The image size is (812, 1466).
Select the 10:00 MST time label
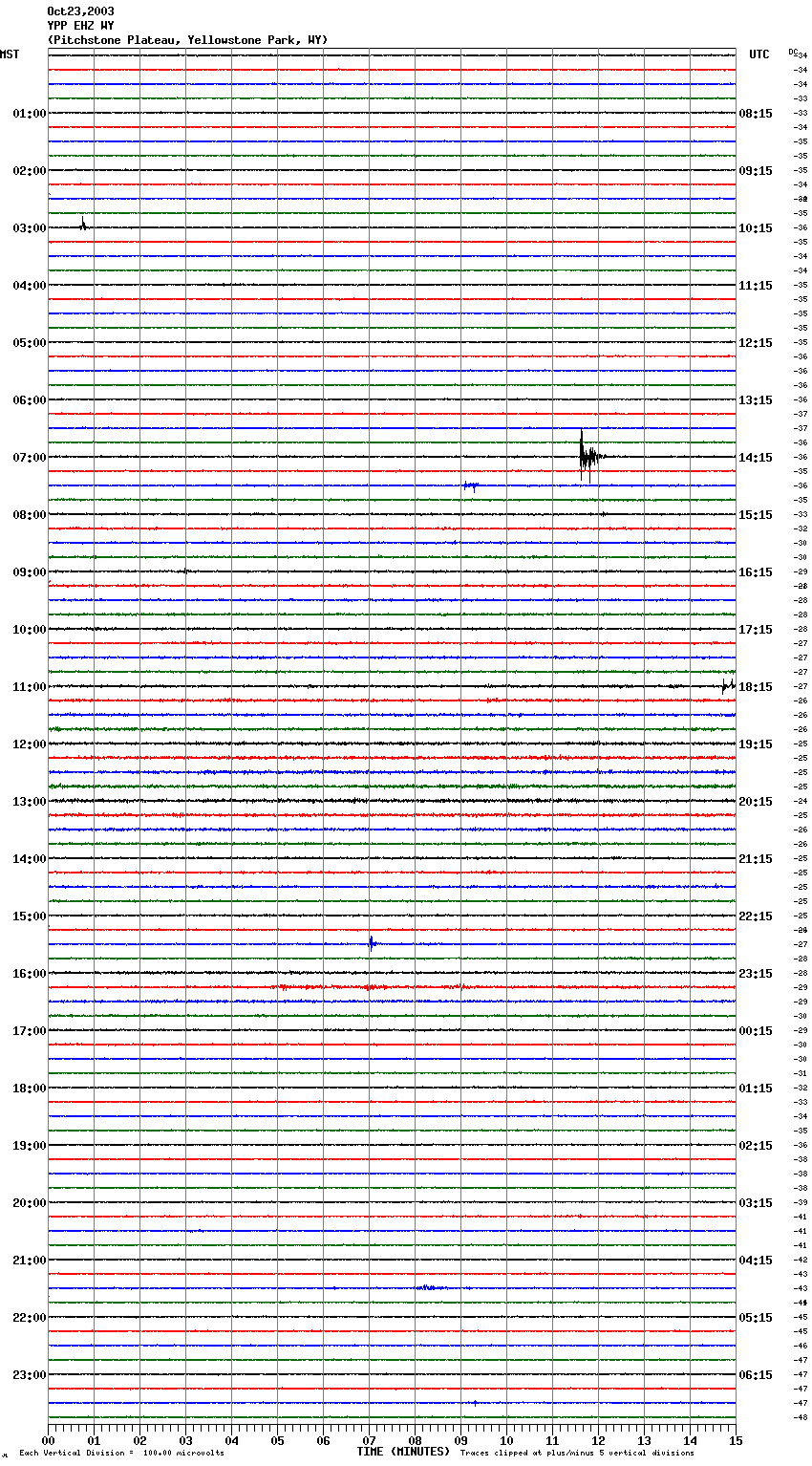(30, 630)
